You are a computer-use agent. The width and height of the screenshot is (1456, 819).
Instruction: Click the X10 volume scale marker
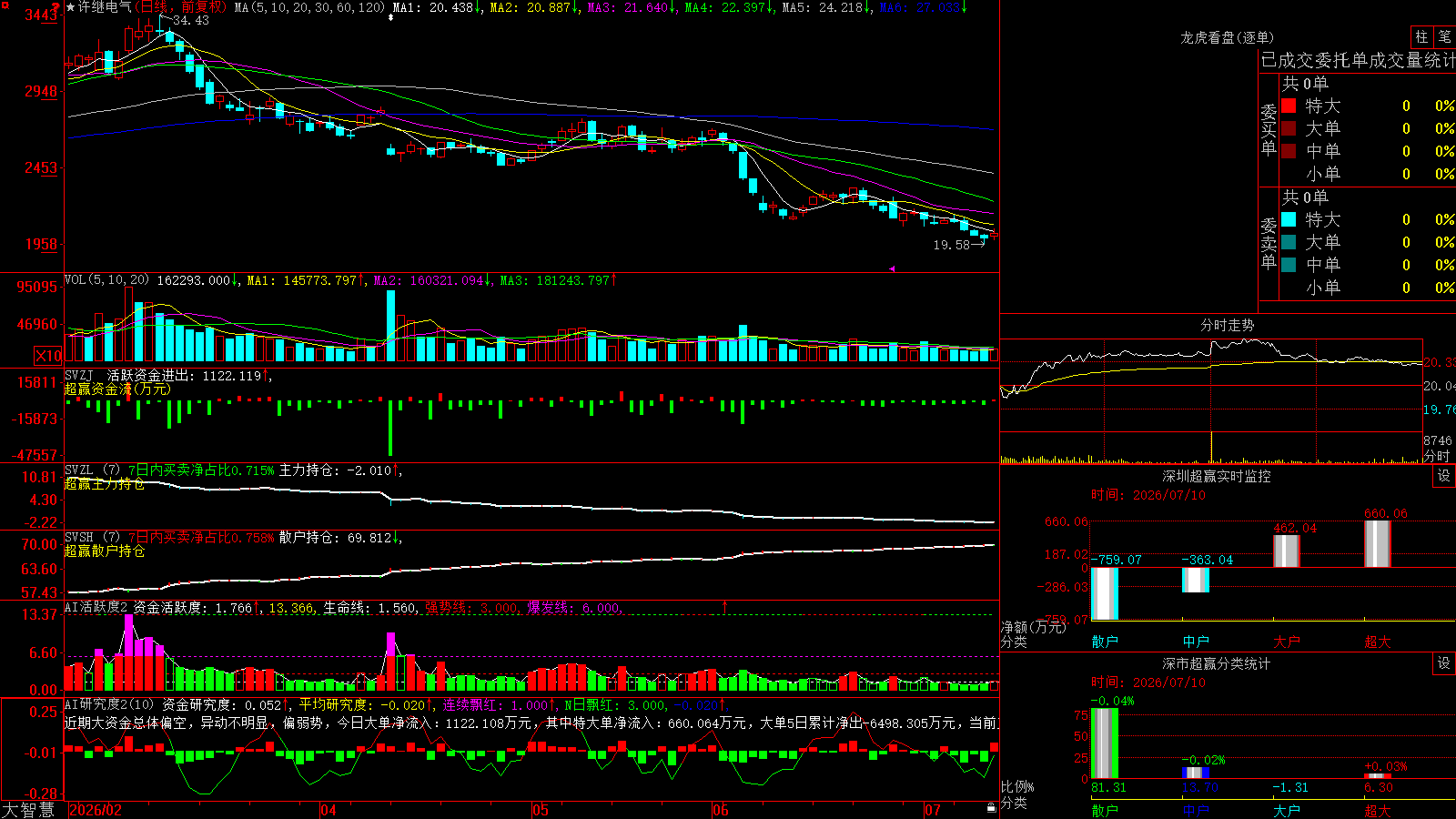pyautogui.click(x=48, y=356)
